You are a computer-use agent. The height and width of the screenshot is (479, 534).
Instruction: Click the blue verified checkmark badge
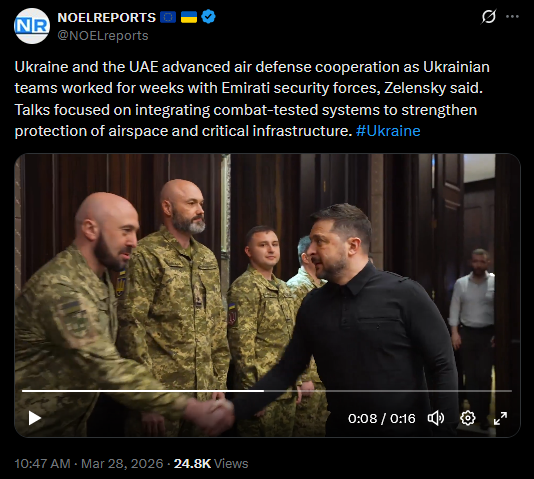(x=208, y=17)
